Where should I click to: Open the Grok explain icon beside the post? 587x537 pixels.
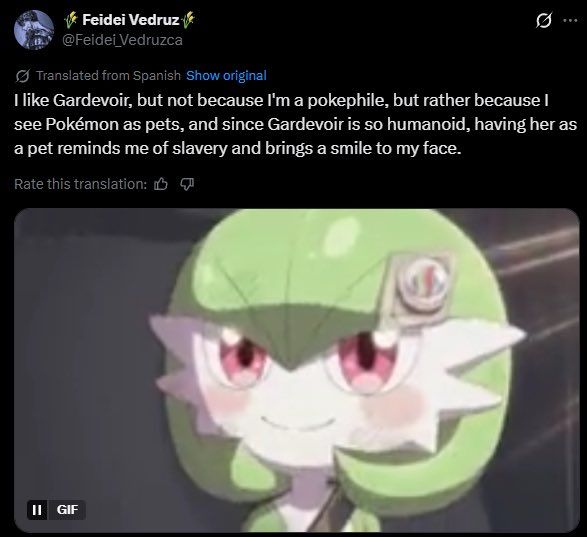[543, 21]
